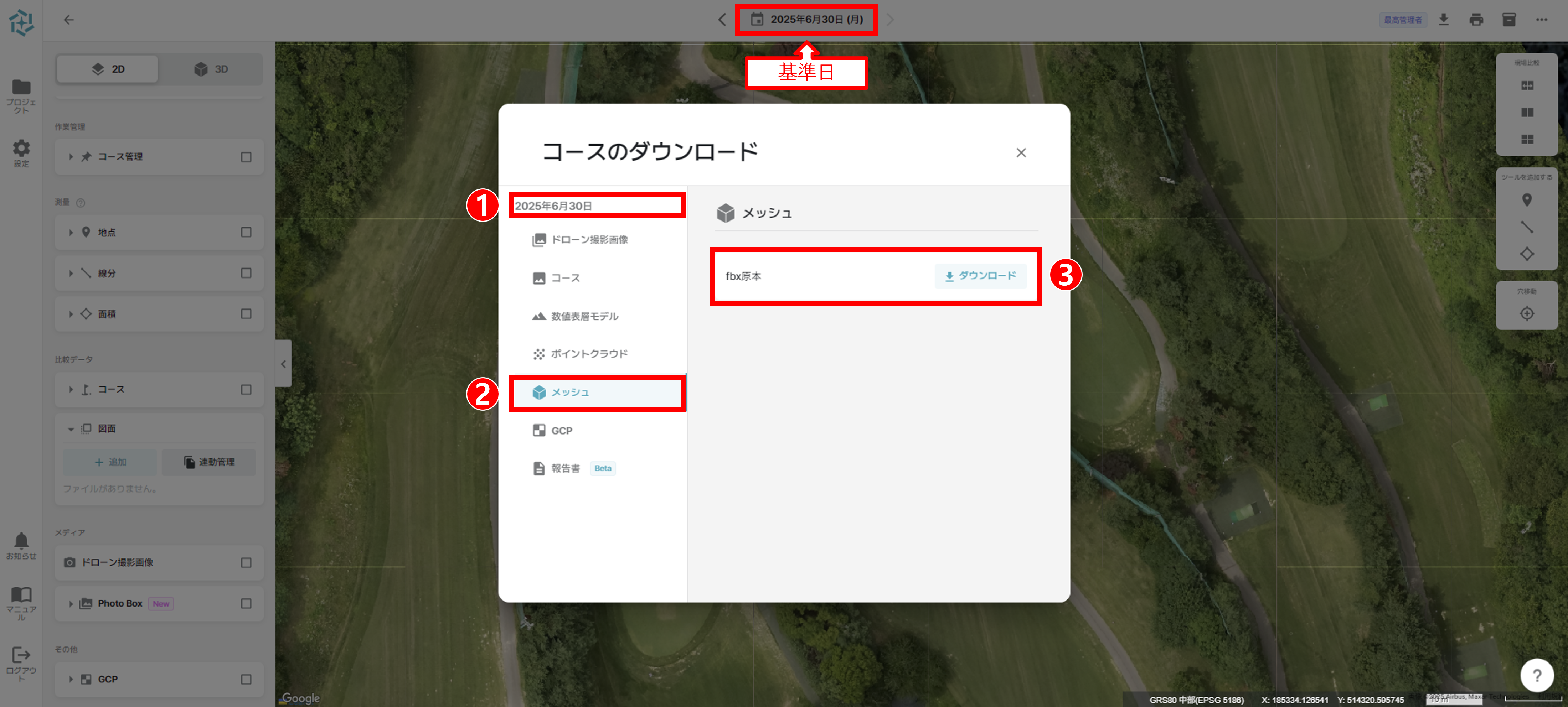Check the 面積 visibility checkbox
The height and width of the screenshot is (707, 1568).
tap(246, 314)
